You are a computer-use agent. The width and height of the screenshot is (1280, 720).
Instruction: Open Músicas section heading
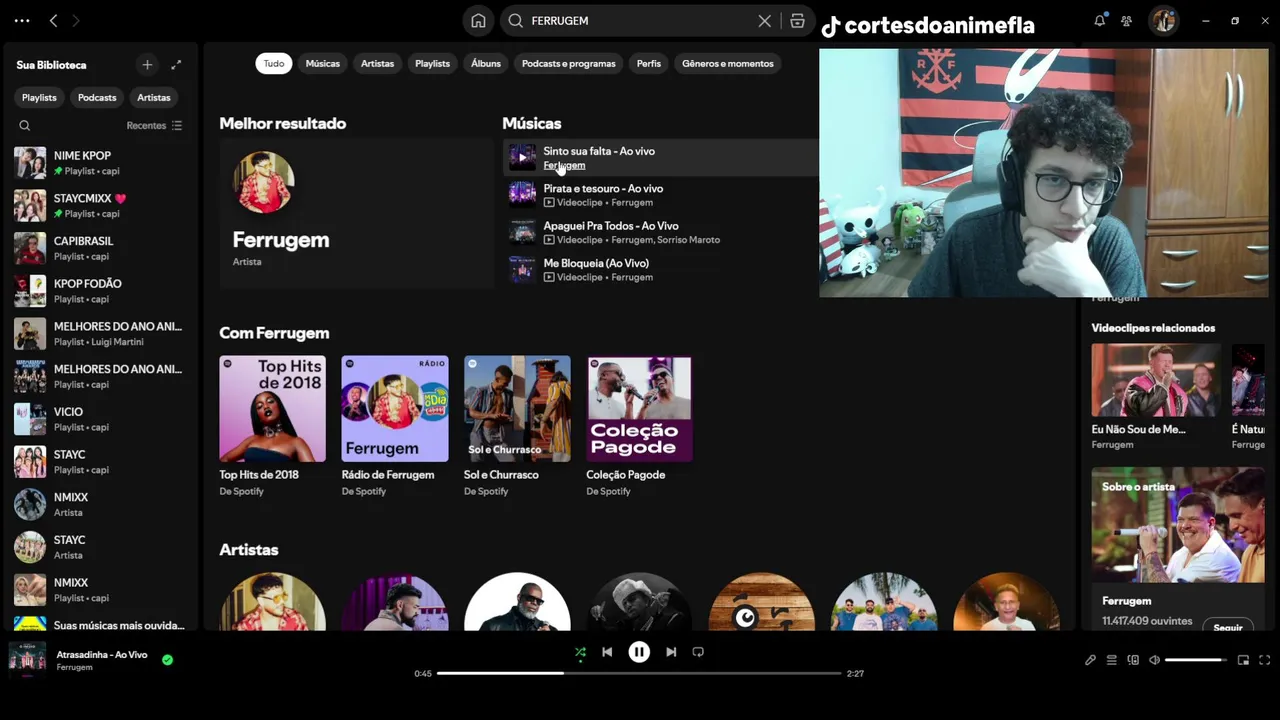pos(532,124)
